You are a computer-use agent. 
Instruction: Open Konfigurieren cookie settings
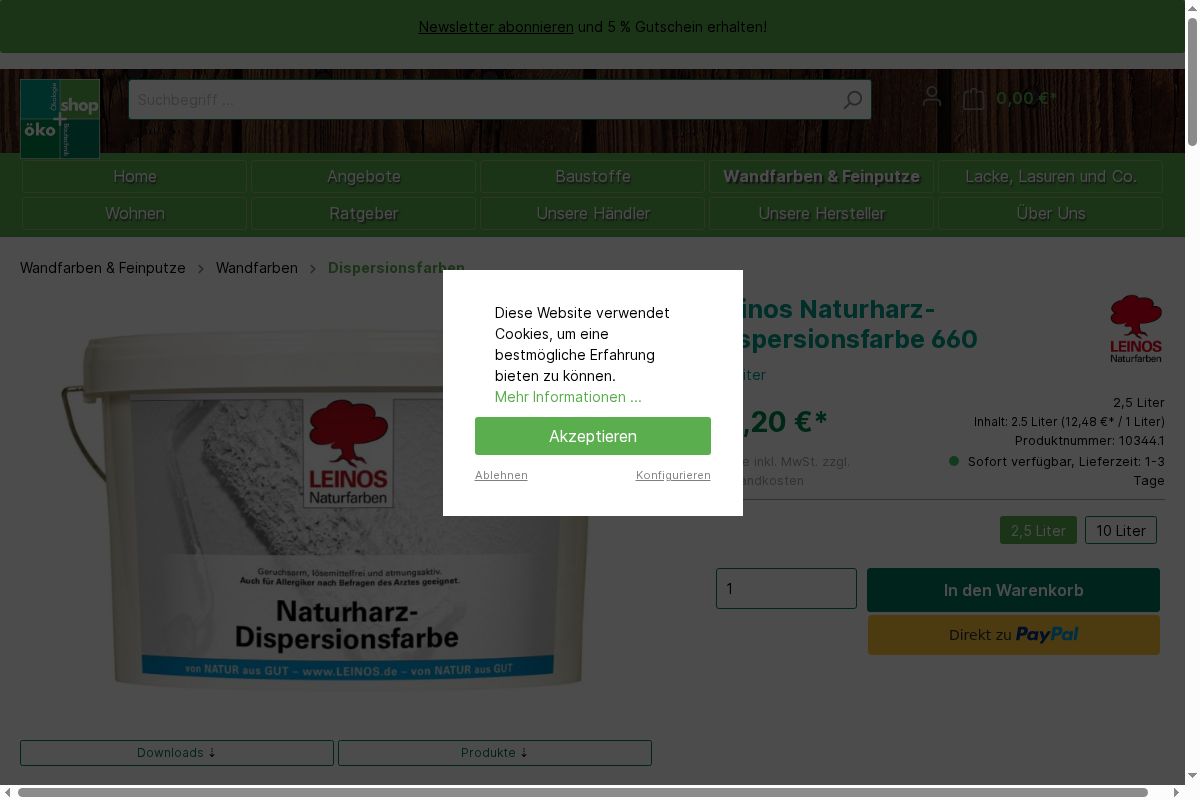pos(673,475)
